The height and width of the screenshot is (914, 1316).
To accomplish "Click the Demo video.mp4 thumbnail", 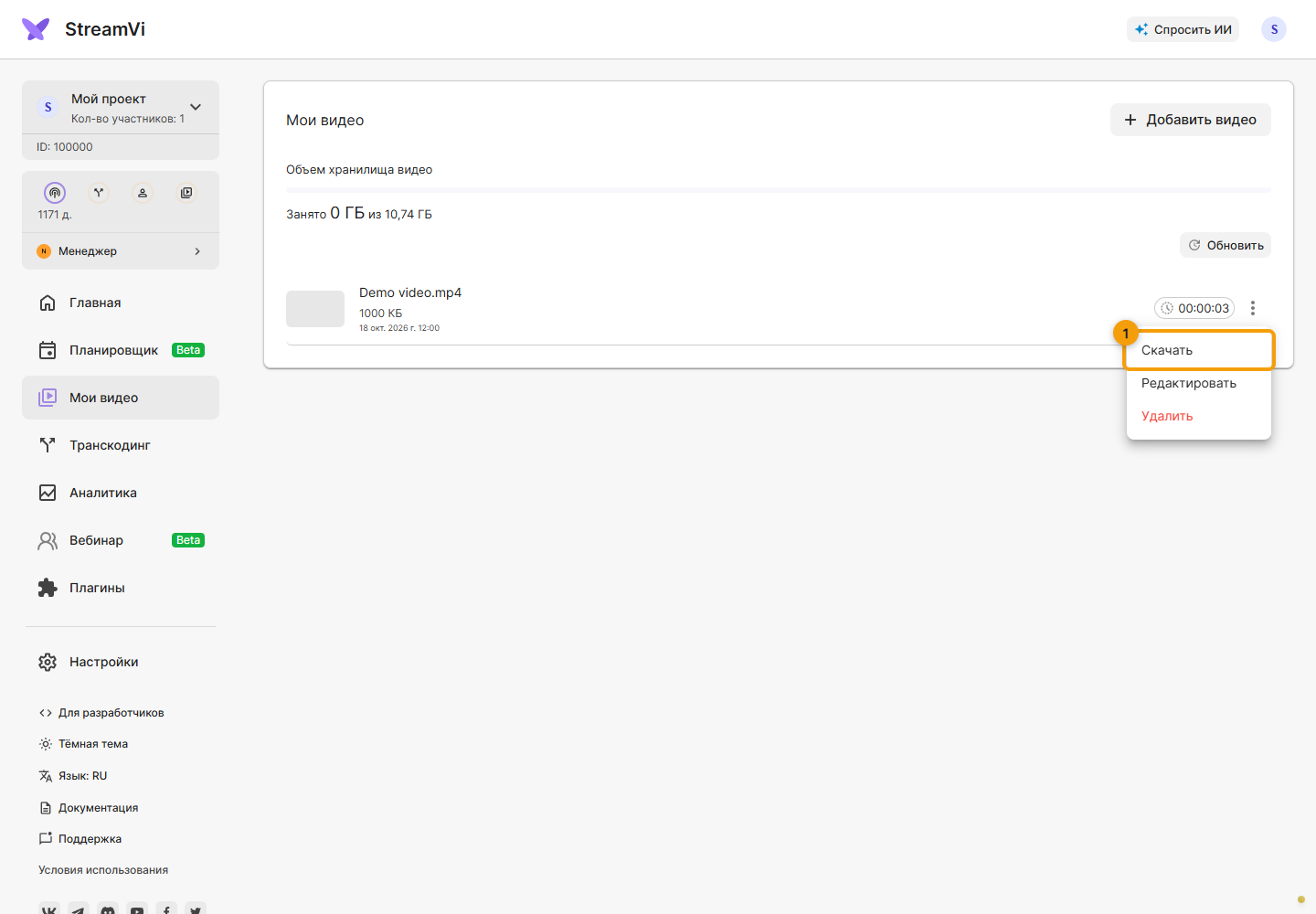I will [315, 309].
